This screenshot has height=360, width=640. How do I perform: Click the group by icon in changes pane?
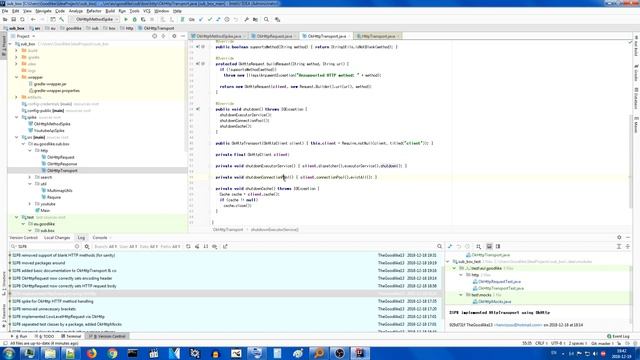point(478,247)
